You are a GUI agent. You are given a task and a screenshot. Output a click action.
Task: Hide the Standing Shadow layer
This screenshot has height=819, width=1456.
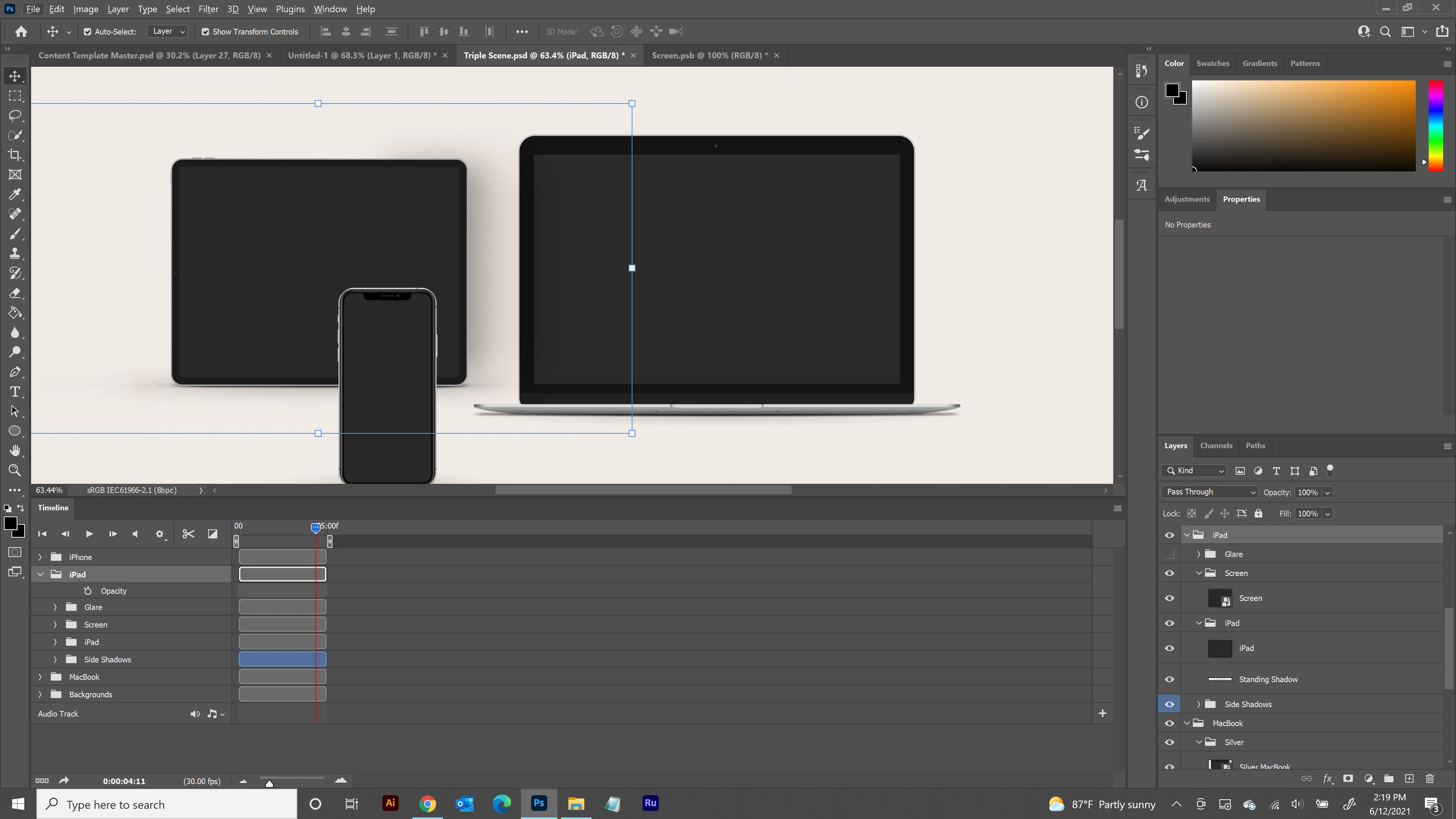(1169, 679)
